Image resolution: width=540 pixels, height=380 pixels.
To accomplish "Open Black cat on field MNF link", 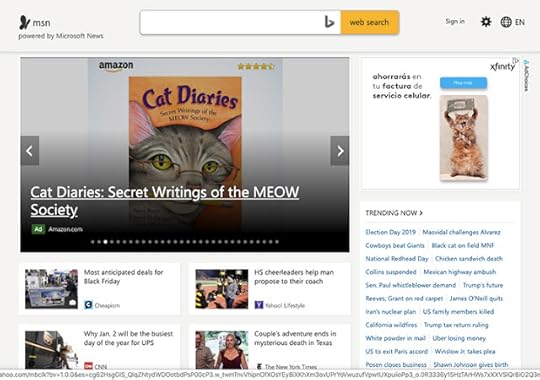I will (x=463, y=246).
